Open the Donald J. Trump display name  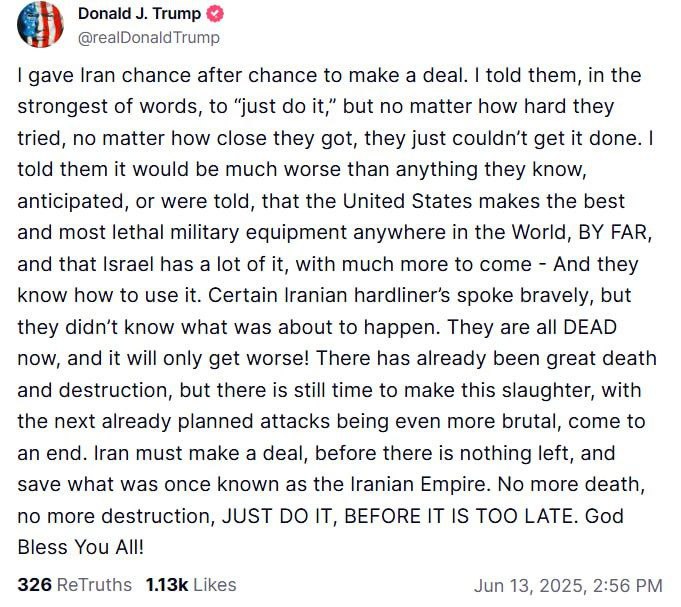139,15
